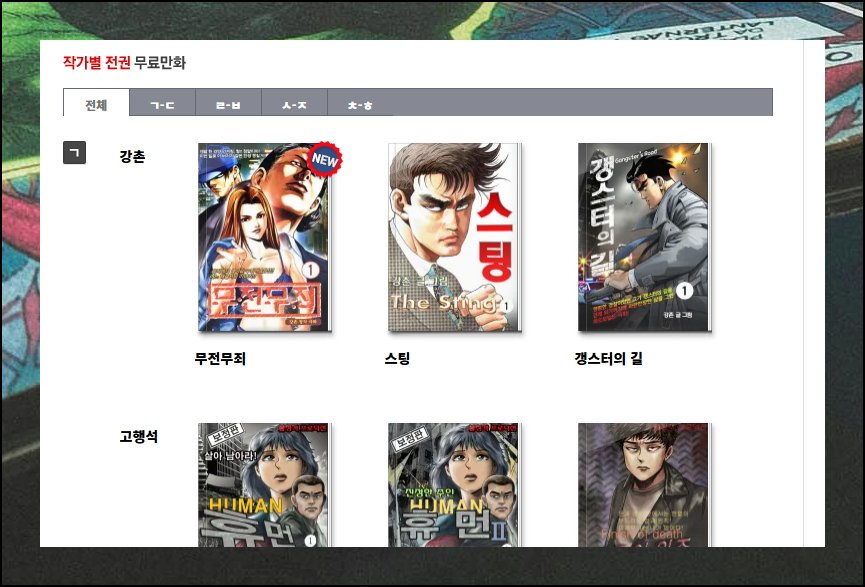Select the 전체 tab
This screenshot has width=865, height=587.
(97, 103)
